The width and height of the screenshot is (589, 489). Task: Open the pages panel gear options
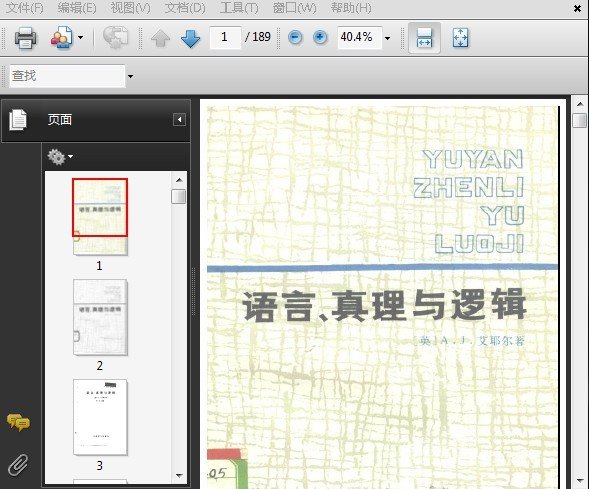click(60, 157)
